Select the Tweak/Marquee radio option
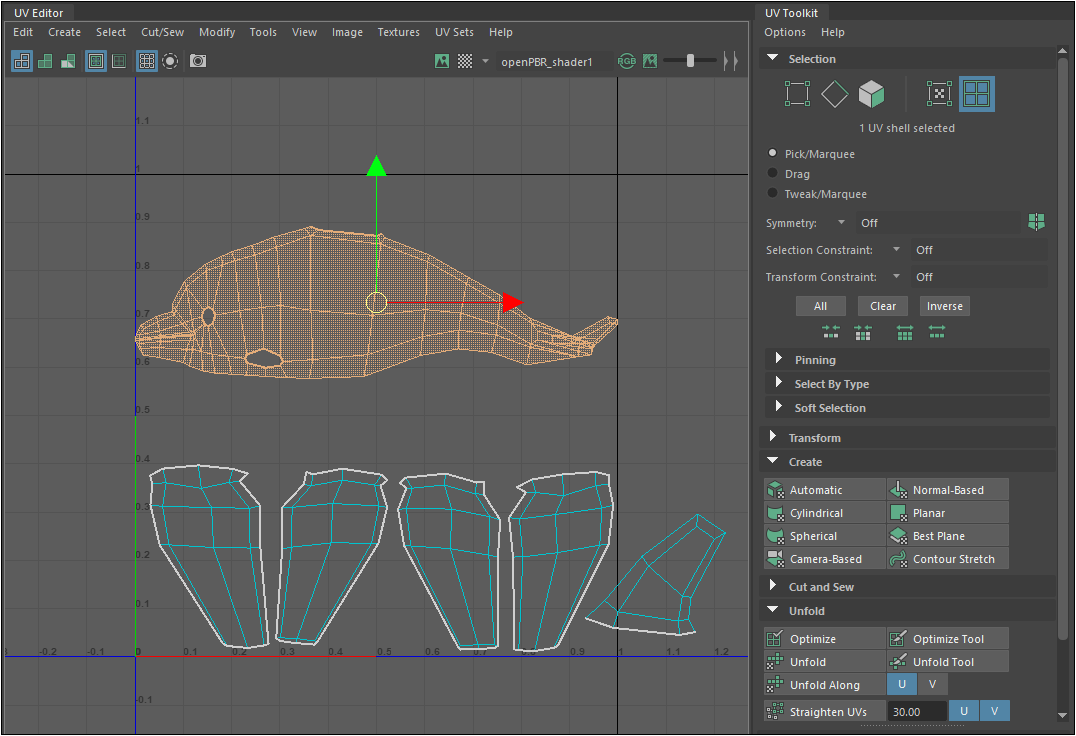 (x=773, y=194)
